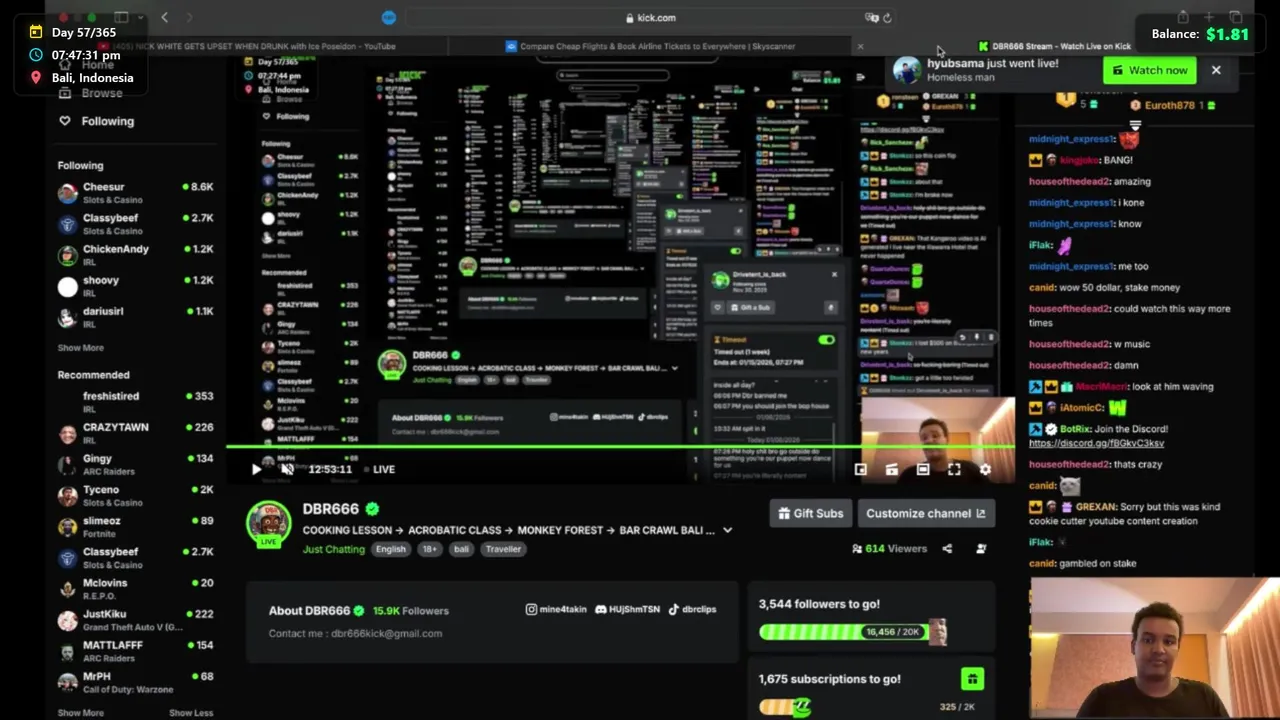Click the translate icon in address bar

[x=872, y=17]
